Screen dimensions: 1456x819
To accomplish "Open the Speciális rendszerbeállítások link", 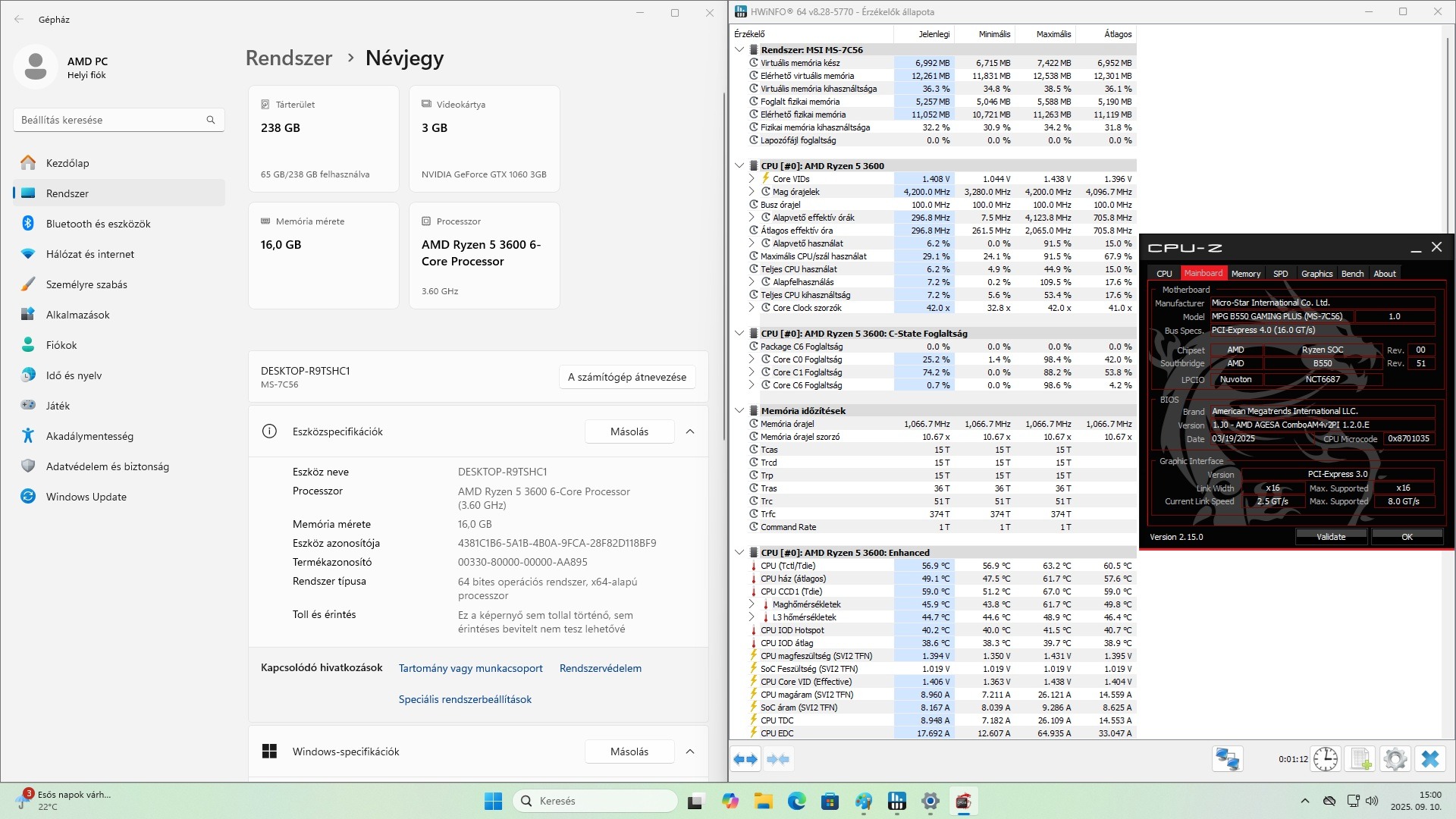I will tap(465, 699).
